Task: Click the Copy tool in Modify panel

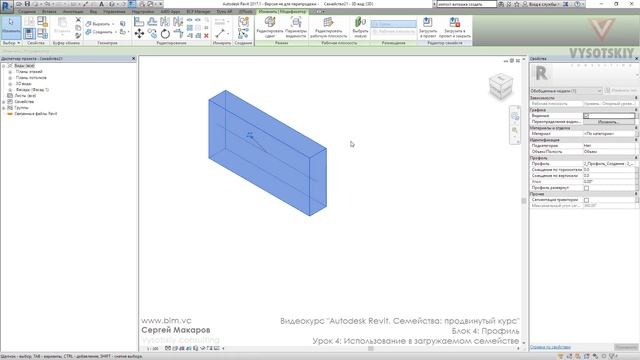Action: (x=152, y=33)
